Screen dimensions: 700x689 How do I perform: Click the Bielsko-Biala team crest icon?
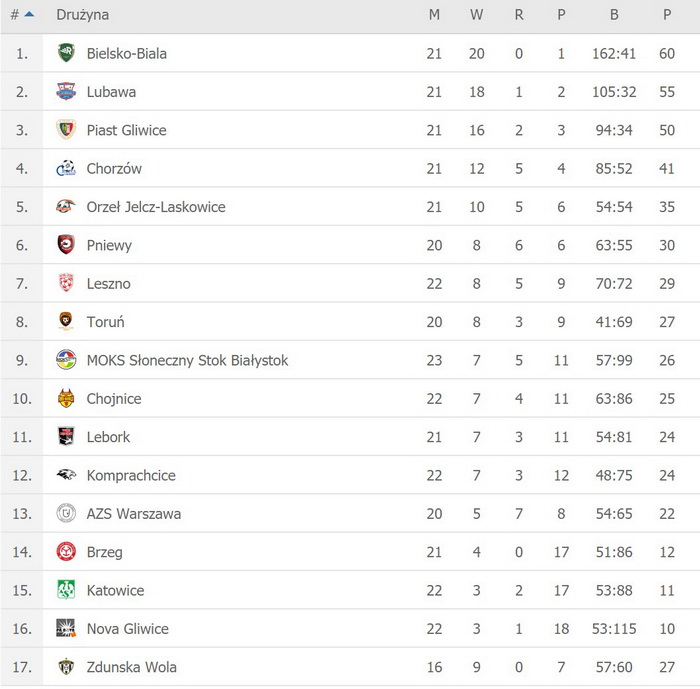(x=66, y=53)
